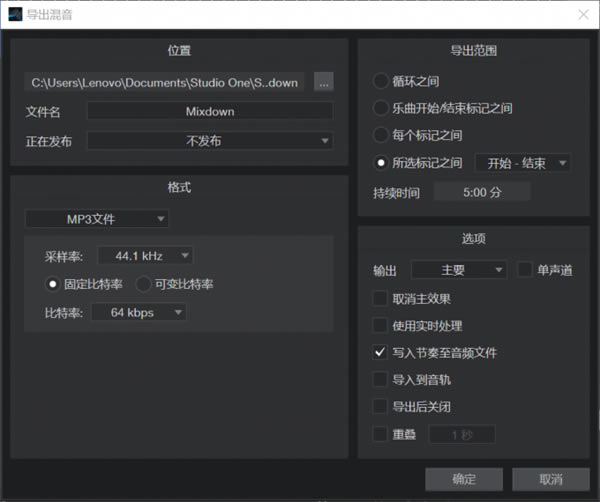
Task: Toggle the 单声道 checkbox
Action: tap(525, 270)
